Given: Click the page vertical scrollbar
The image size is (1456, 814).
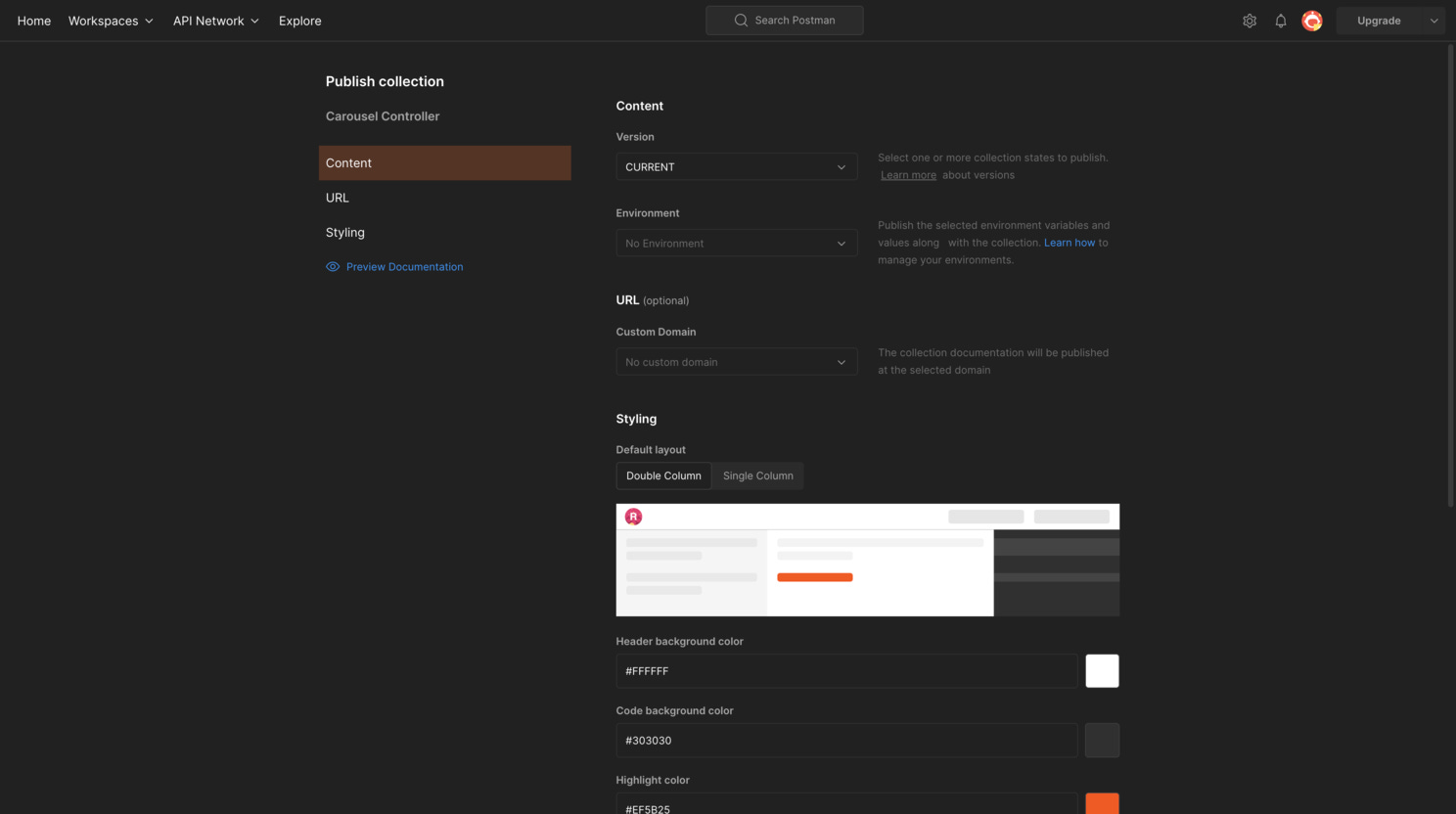Looking at the screenshot, I should click(x=1451, y=275).
